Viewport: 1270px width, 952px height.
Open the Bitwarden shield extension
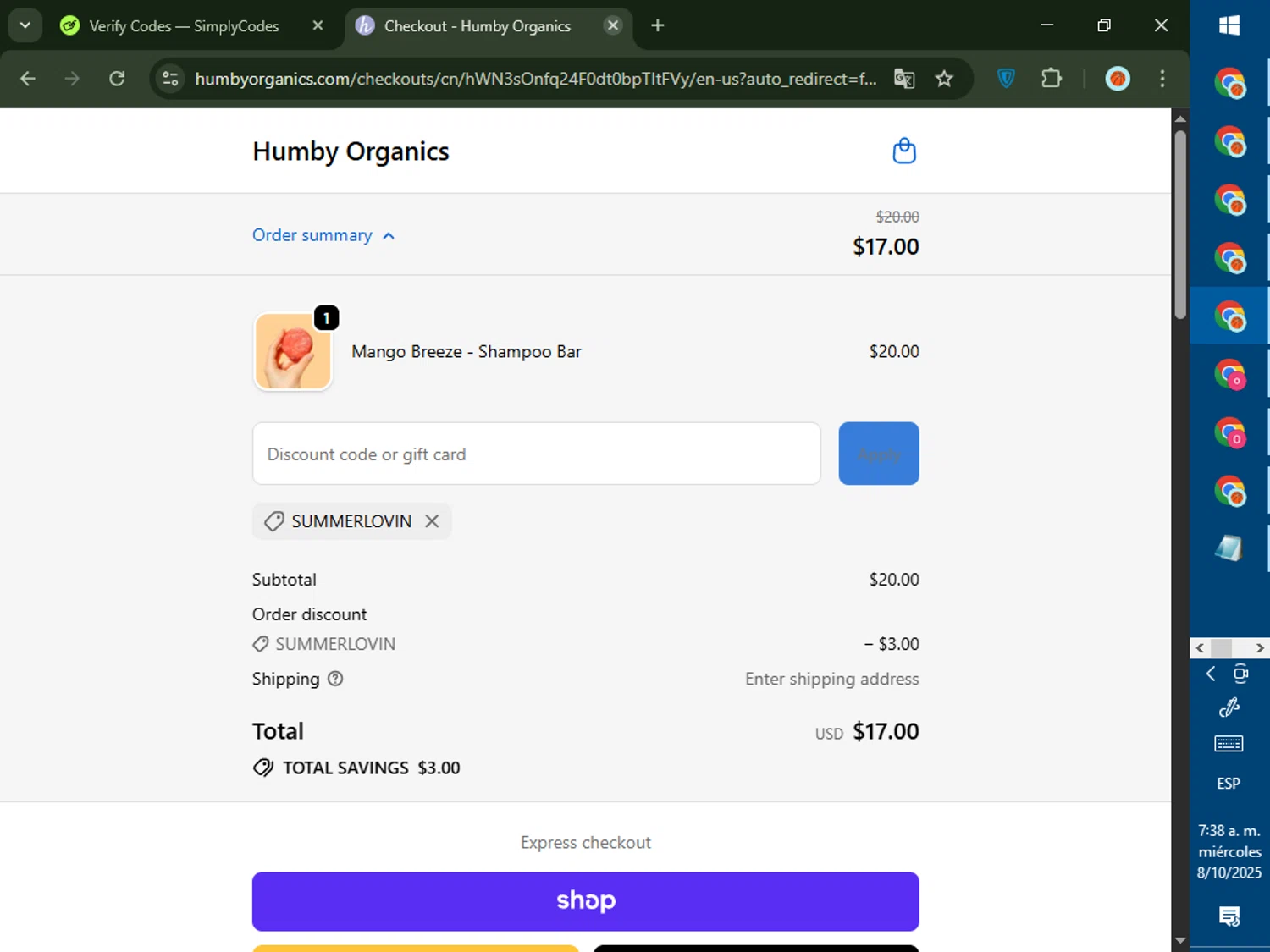1006,79
